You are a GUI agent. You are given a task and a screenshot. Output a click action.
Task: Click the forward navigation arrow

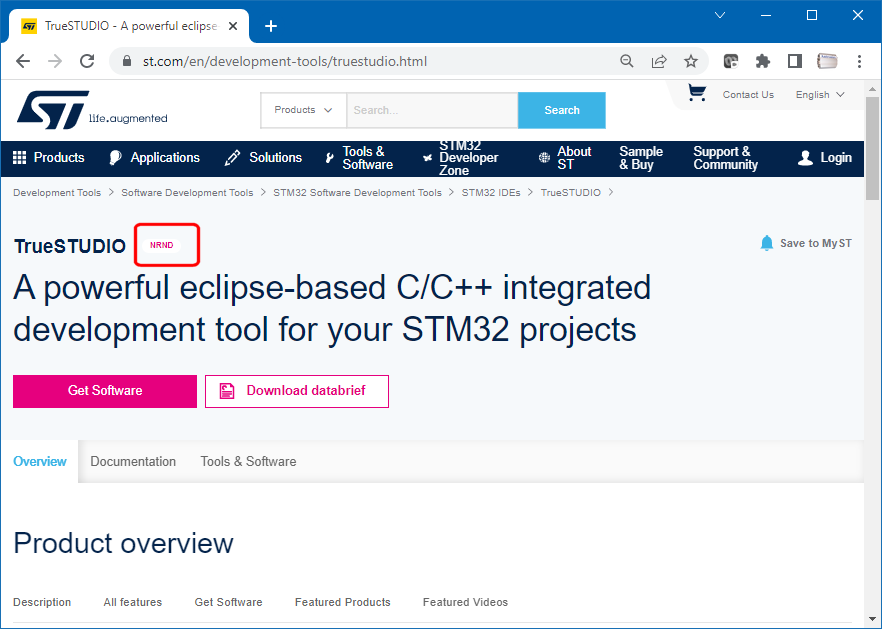point(55,61)
